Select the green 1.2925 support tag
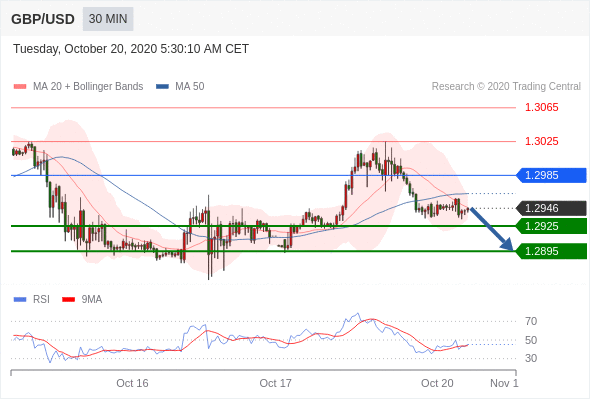The image size is (590, 400). 552,226
